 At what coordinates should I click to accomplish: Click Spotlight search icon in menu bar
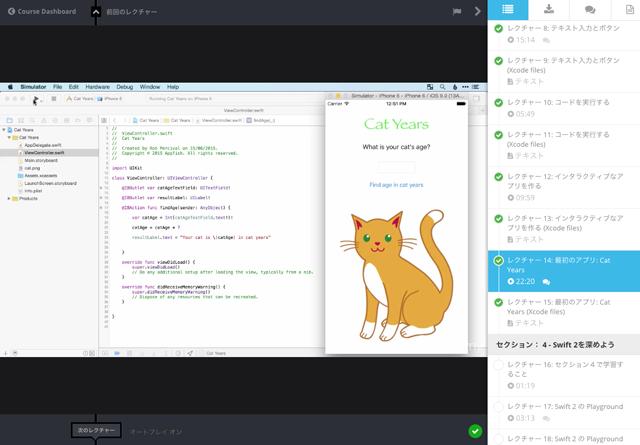pos(442,87)
